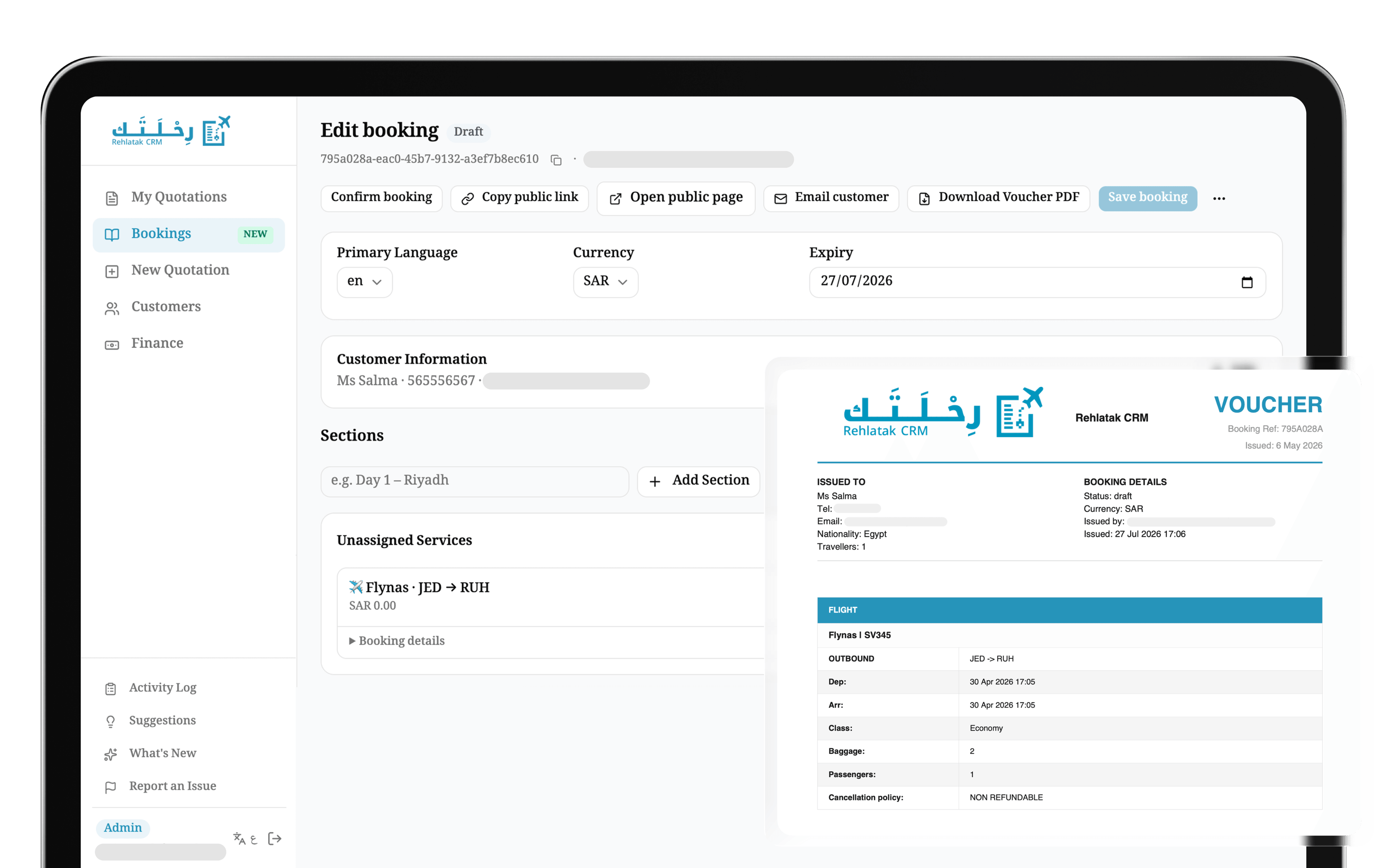Go to Bookings section
Image resolution: width=1389 pixels, height=868 pixels.
click(189, 234)
